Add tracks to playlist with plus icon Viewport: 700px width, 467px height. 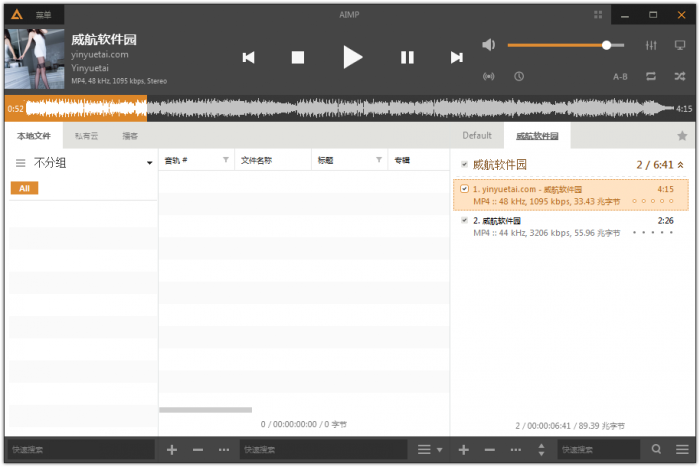(x=463, y=450)
